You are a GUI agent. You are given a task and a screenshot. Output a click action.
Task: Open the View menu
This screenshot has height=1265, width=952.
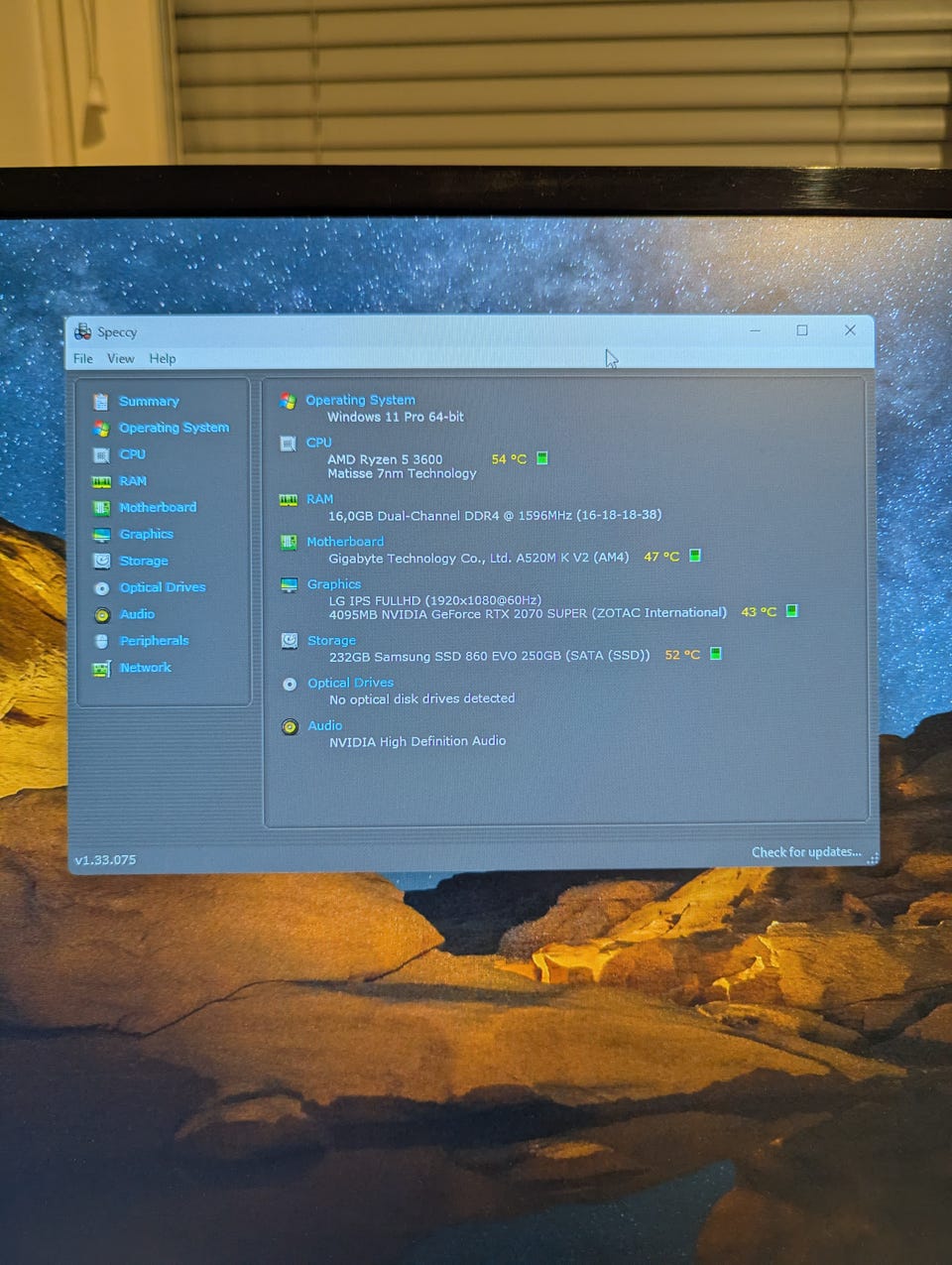(121, 358)
